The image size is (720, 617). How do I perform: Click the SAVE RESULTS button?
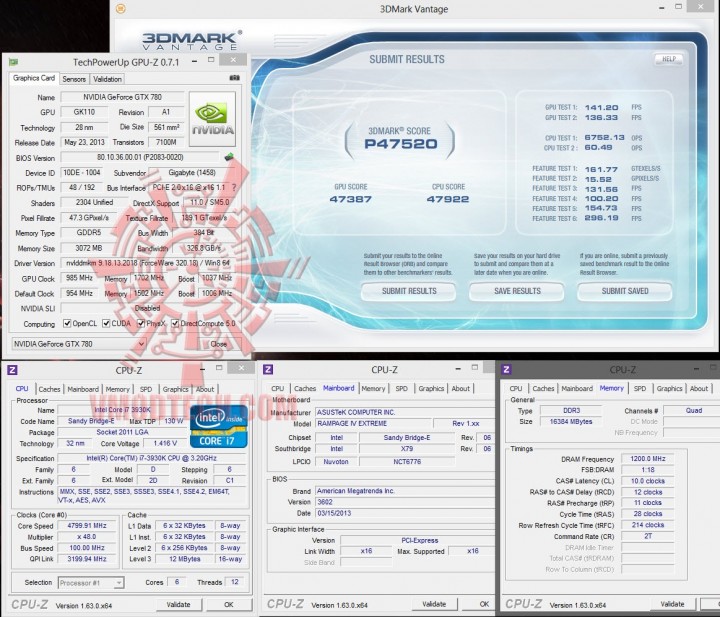(x=517, y=292)
